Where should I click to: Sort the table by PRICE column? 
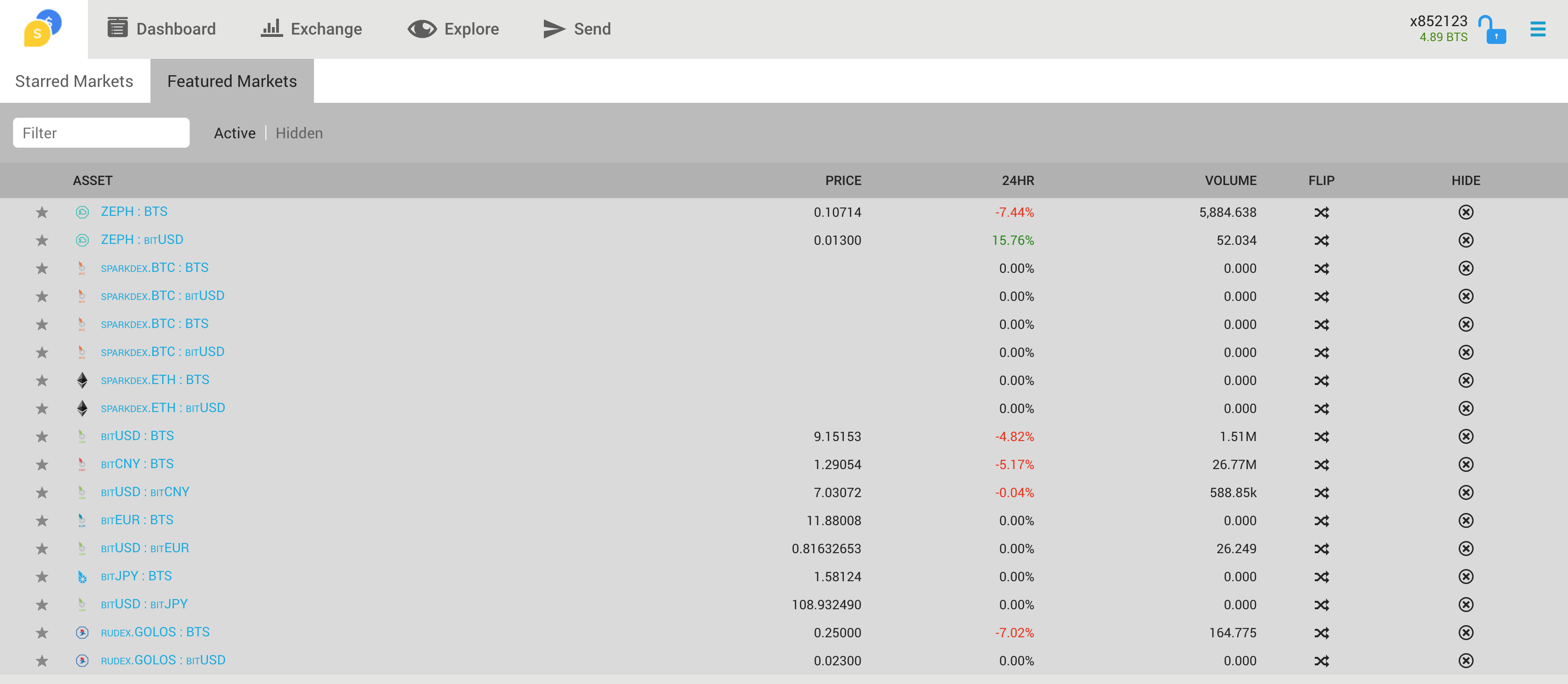click(842, 181)
